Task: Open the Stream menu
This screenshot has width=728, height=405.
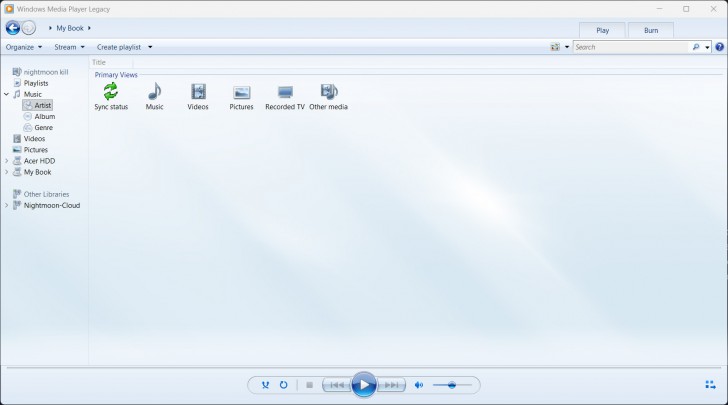Action: tap(69, 47)
